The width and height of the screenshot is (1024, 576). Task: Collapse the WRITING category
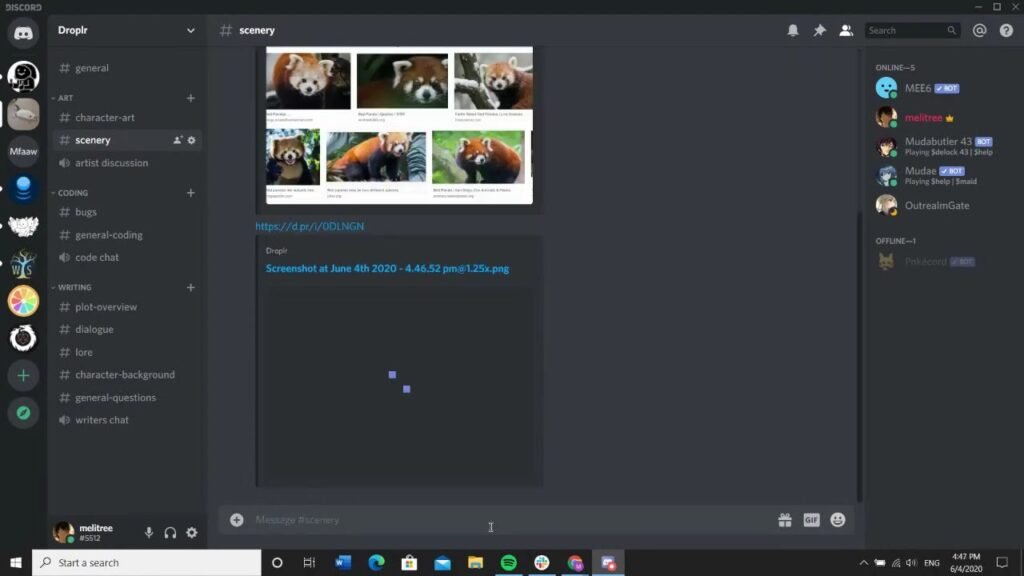coord(72,287)
